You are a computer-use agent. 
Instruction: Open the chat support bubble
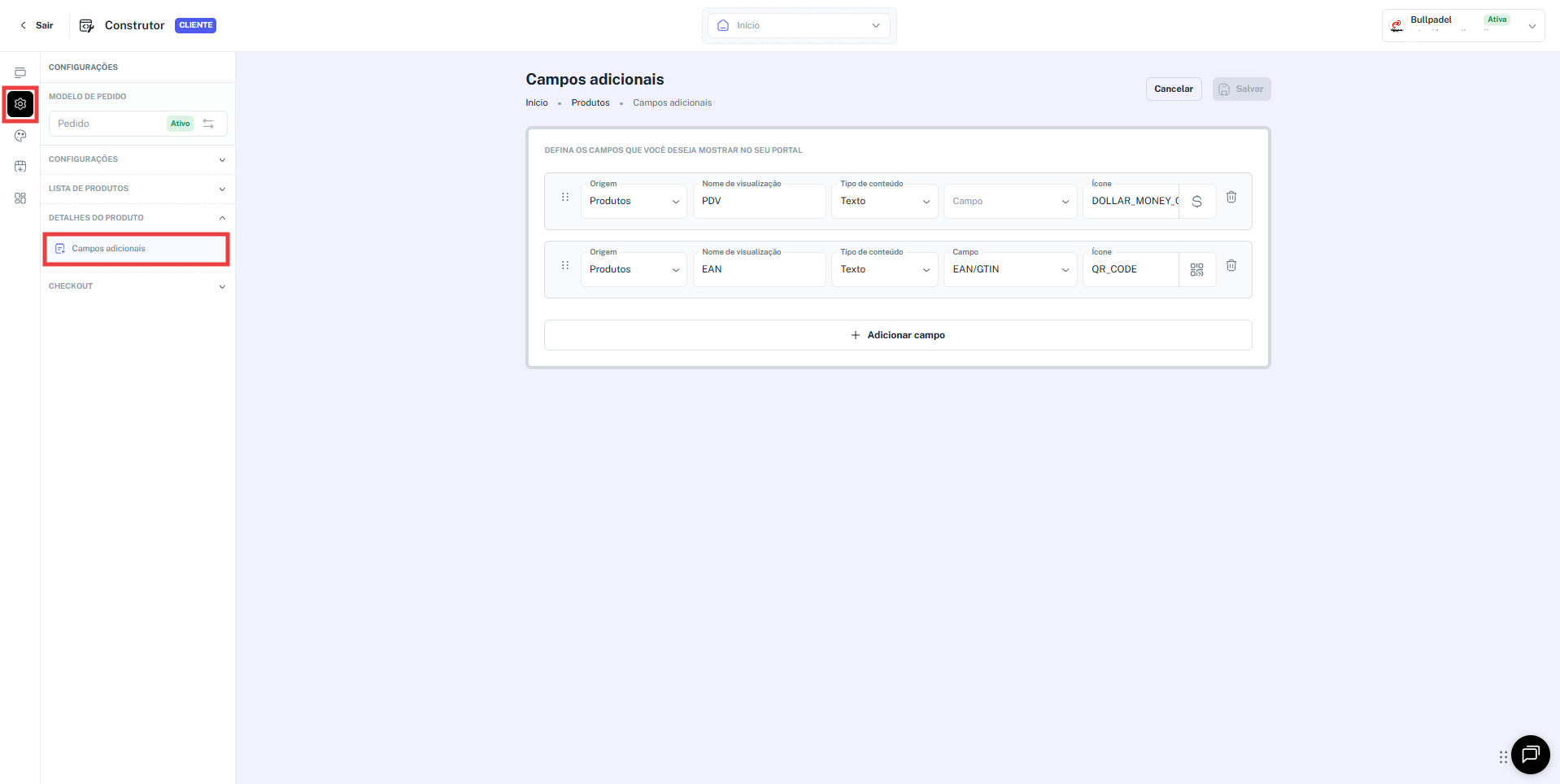1530,755
